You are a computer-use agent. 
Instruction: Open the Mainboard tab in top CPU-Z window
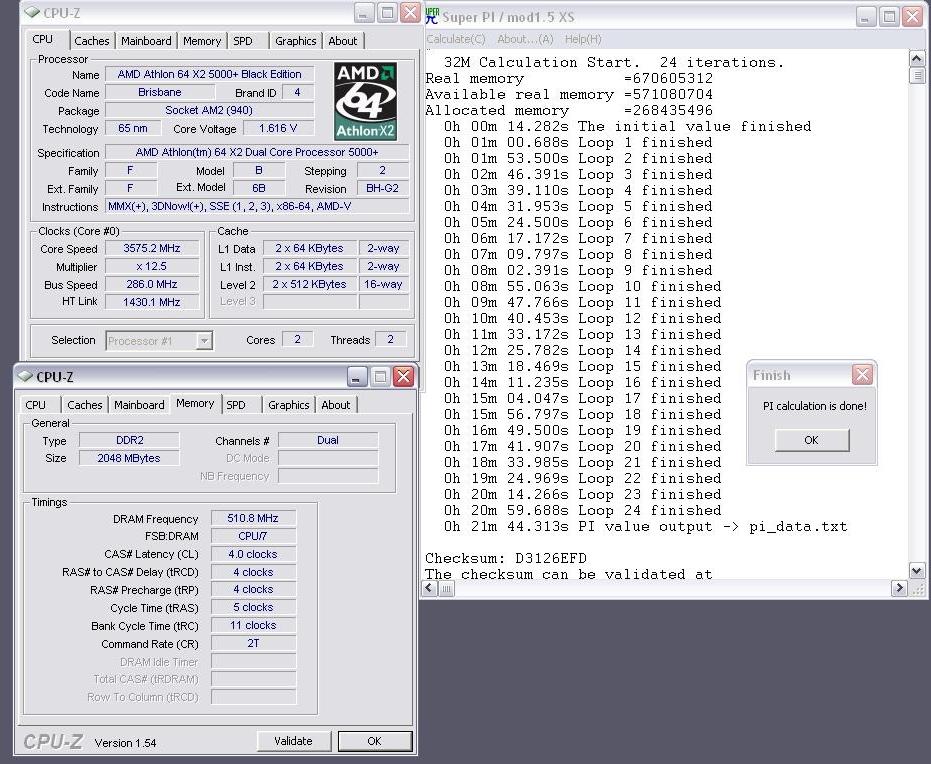pyautogui.click(x=146, y=41)
